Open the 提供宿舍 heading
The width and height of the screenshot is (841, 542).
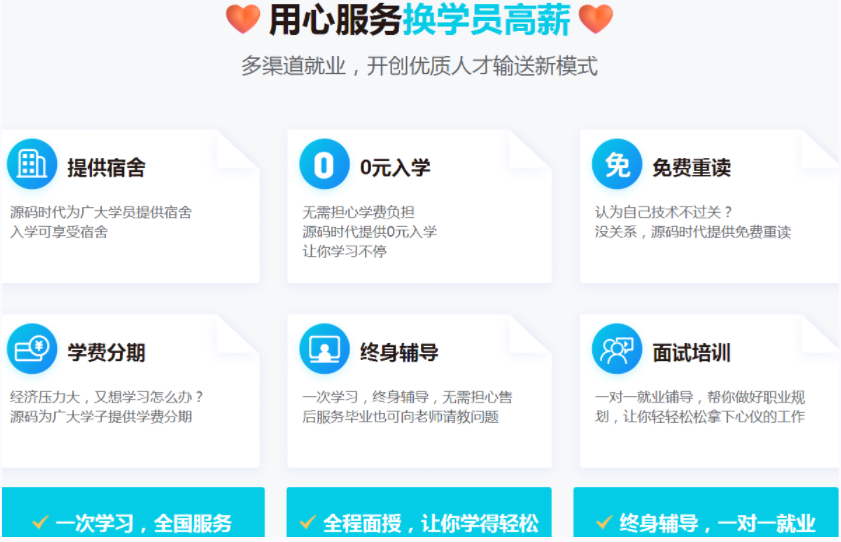click(106, 168)
